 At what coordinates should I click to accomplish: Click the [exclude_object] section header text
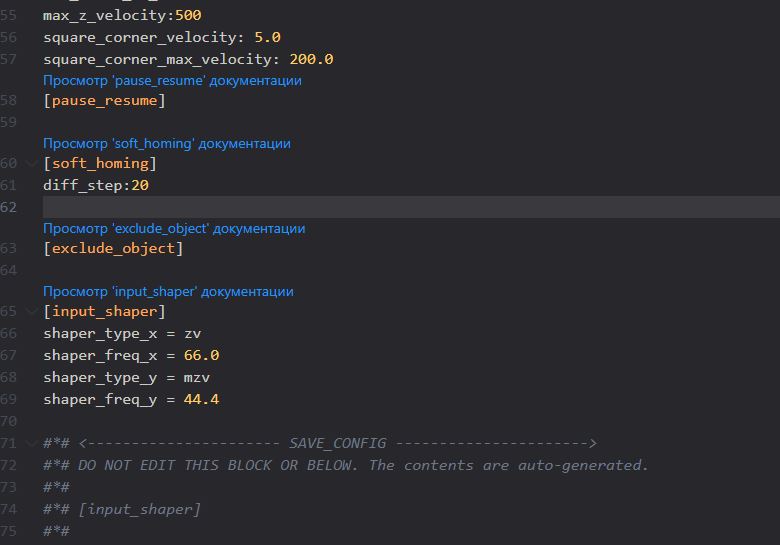coord(113,248)
